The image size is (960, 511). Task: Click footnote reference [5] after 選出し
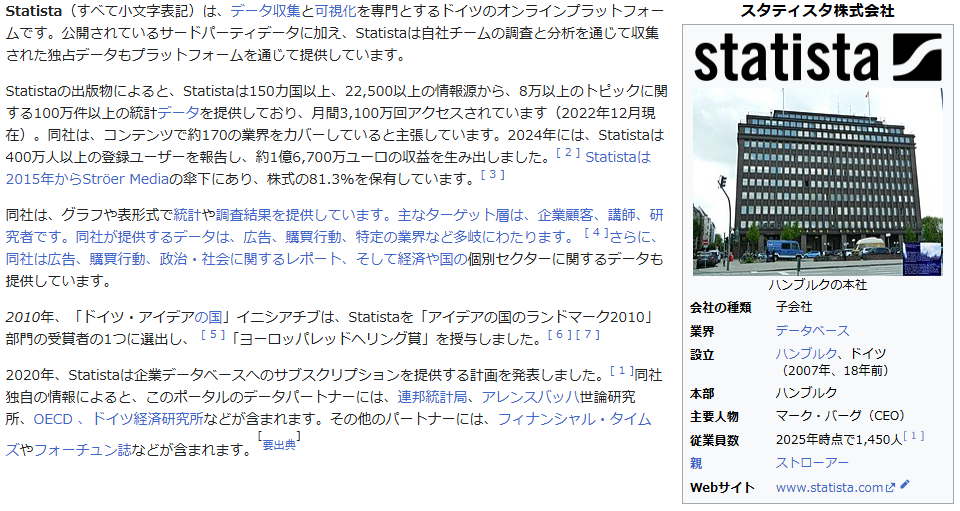(x=213, y=335)
